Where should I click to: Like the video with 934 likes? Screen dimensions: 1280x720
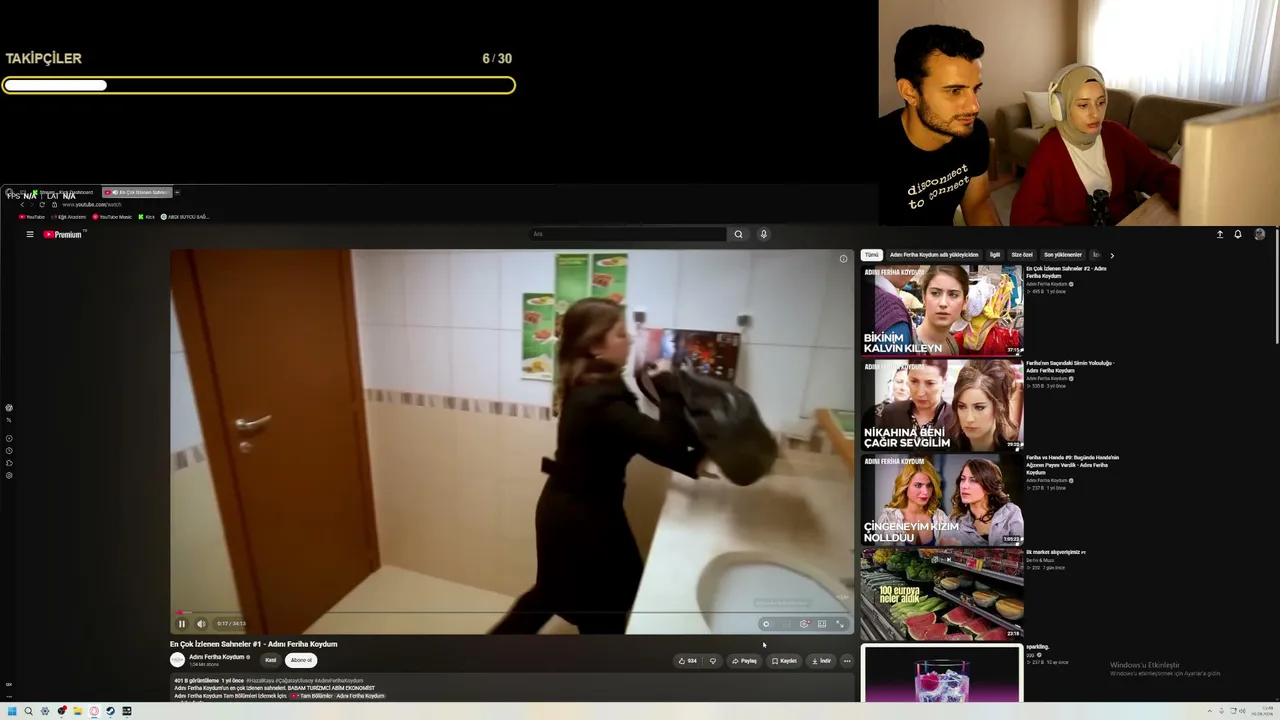coord(688,661)
